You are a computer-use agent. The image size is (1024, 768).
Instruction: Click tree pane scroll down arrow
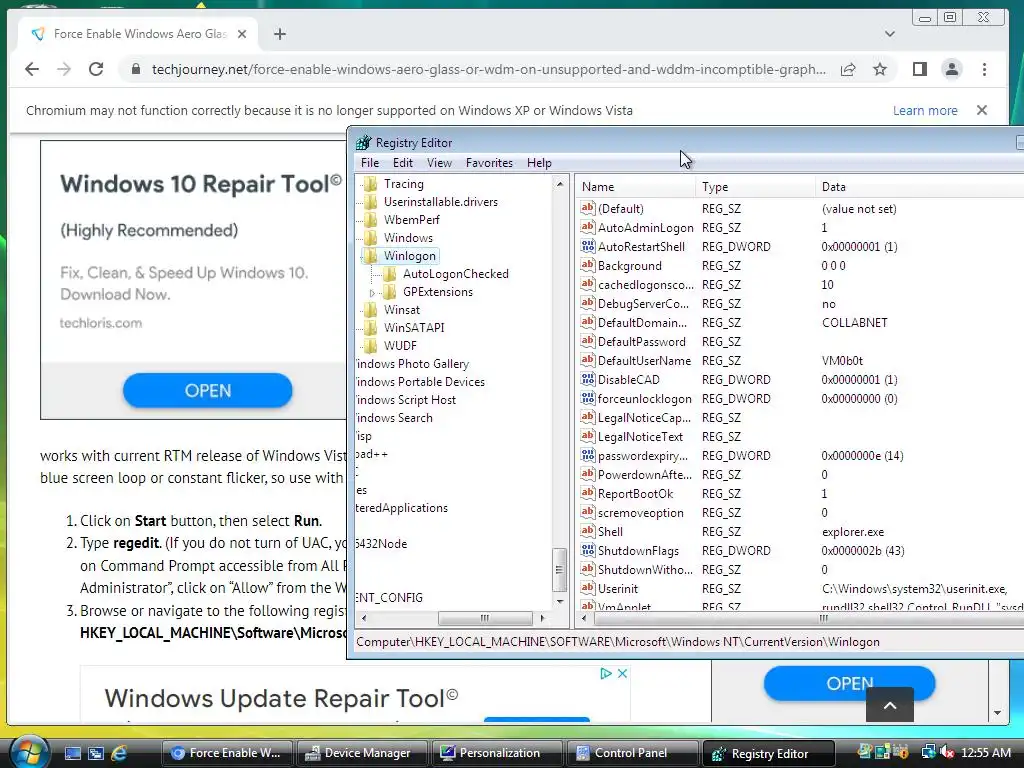tap(560, 601)
